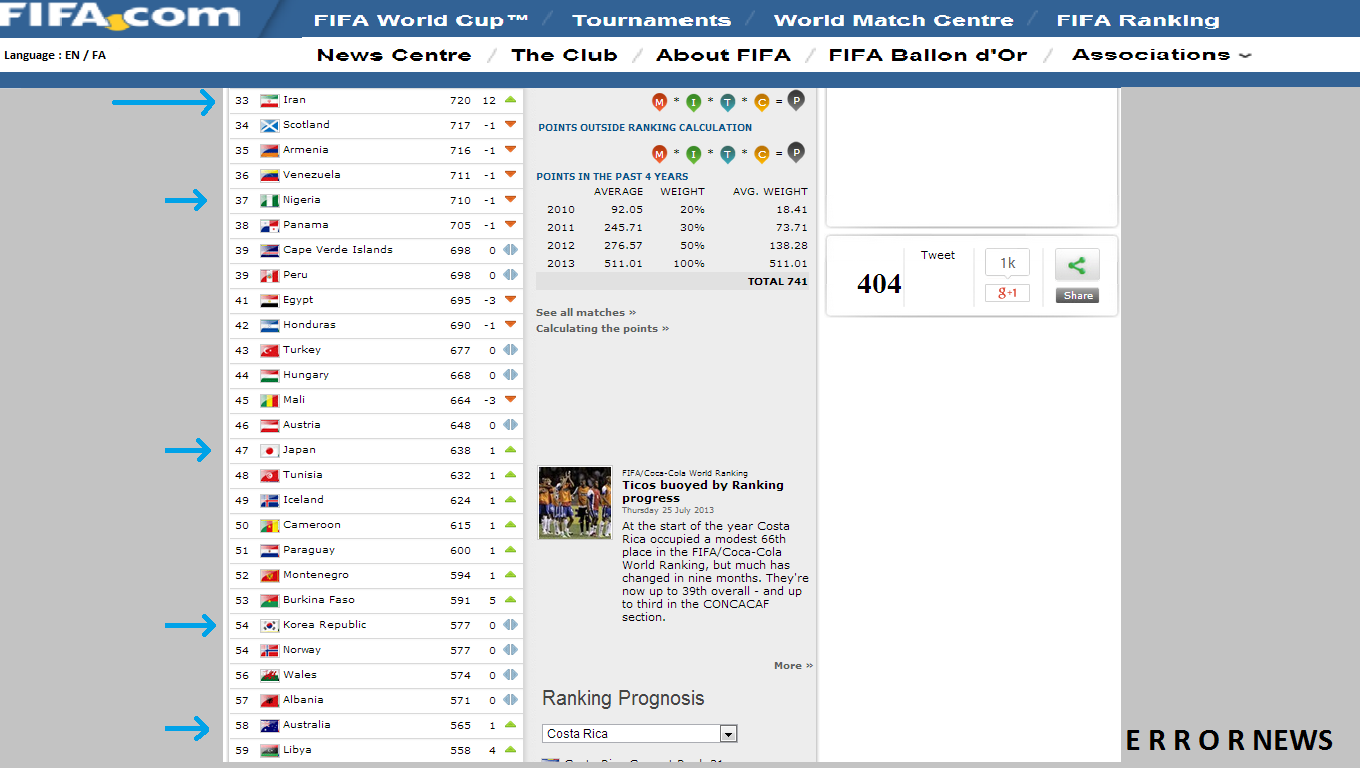The width and height of the screenshot is (1360, 768).
Task: Click the Honduras flag icon
Action: (269, 326)
